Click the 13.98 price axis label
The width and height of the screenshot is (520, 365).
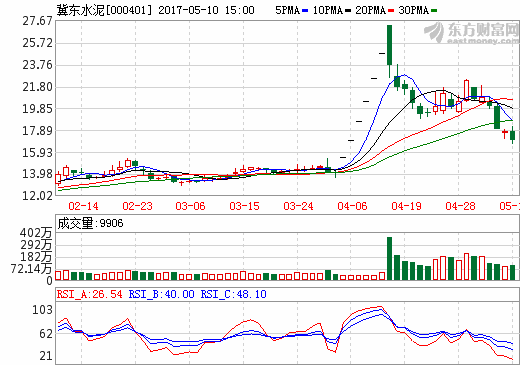click(x=38, y=174)
